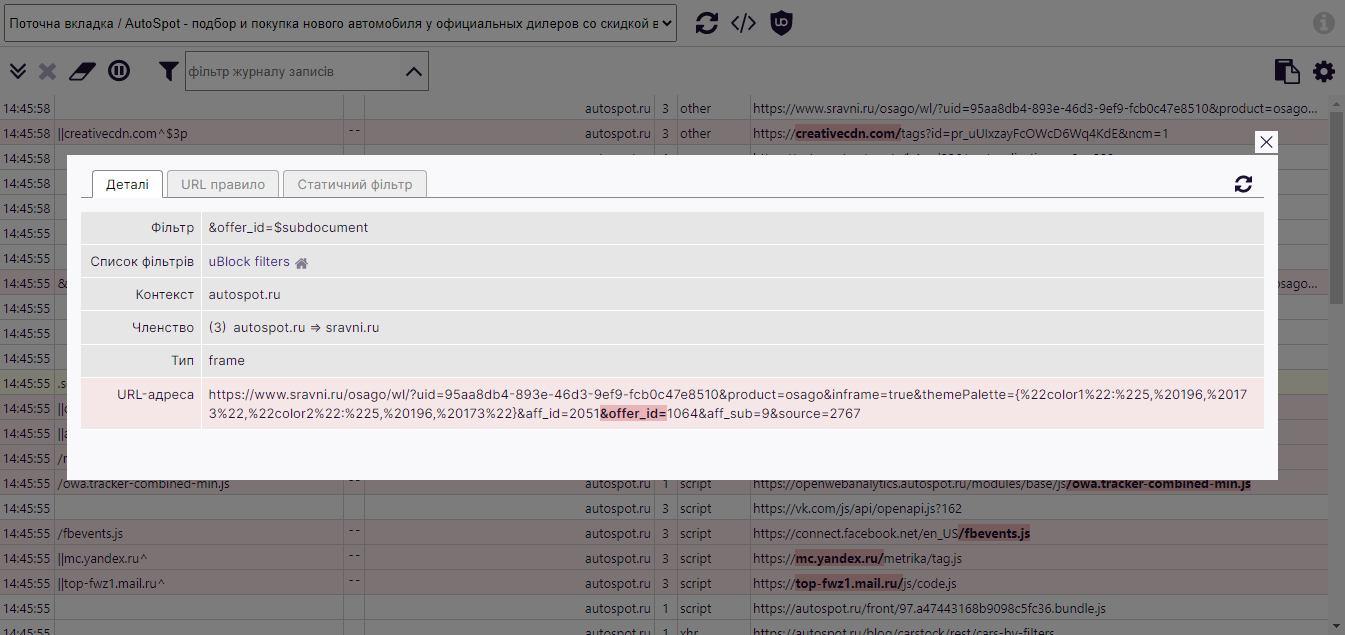1345x635 pixels.
Task: Open the uBlock filters list link
Action: [x=249, y=261]
